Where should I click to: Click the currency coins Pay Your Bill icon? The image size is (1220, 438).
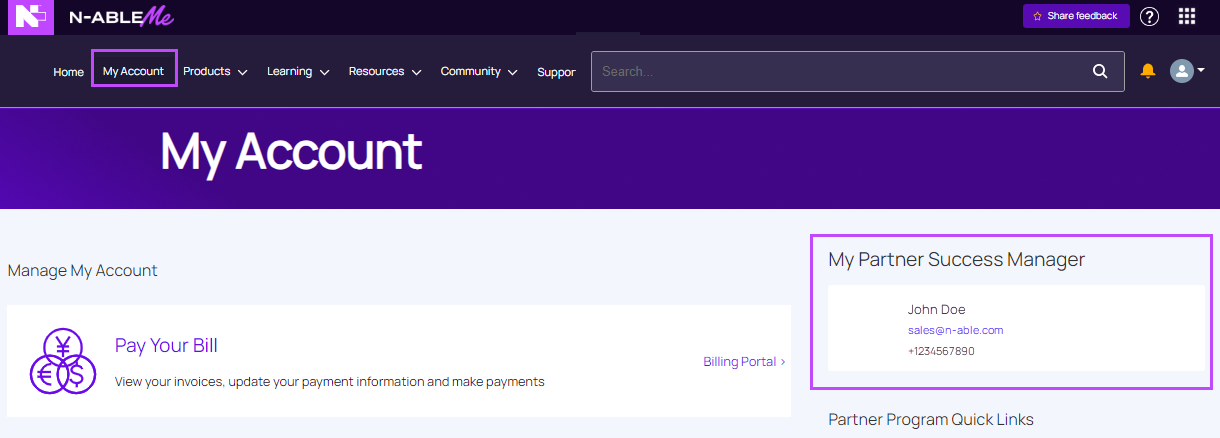tap(62, 361)
